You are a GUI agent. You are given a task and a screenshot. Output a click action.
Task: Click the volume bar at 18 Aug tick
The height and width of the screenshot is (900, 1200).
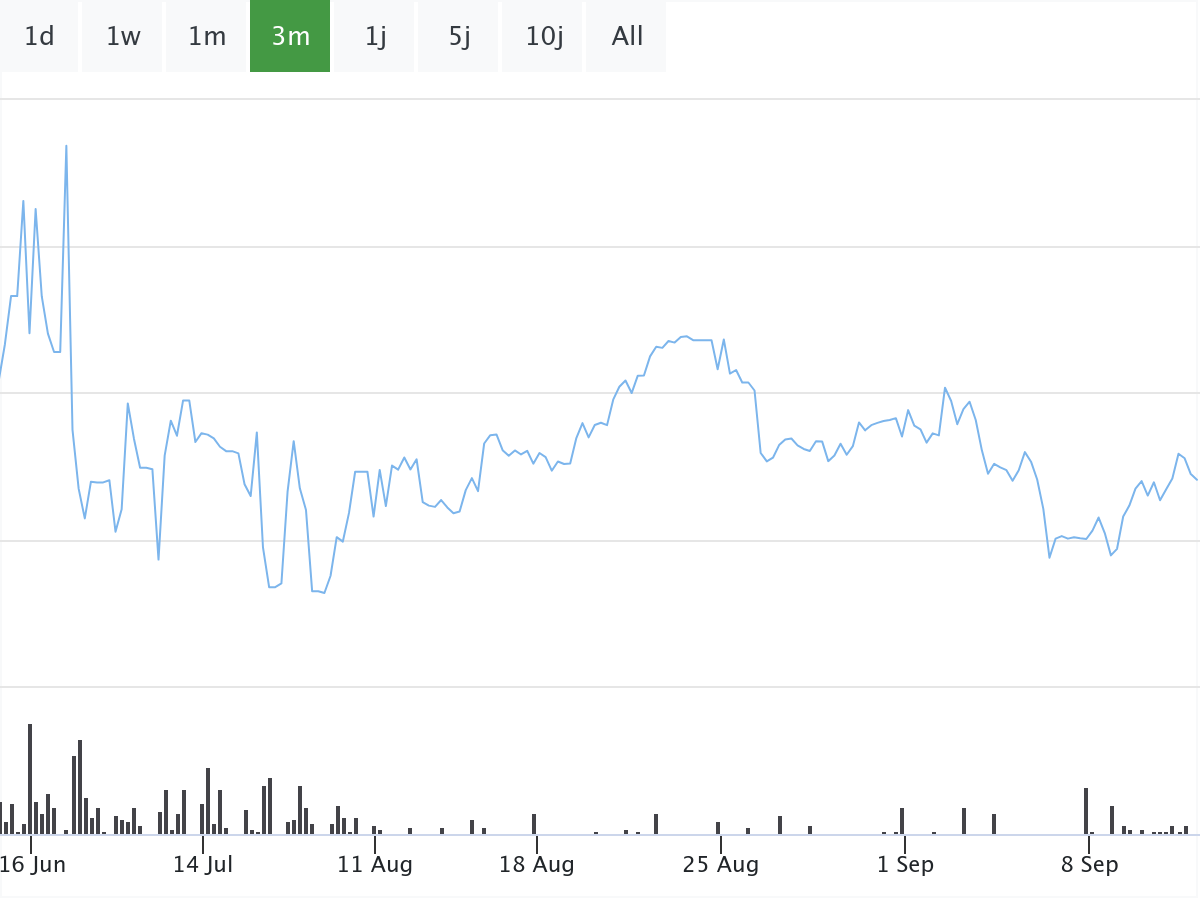pos(534,824)
